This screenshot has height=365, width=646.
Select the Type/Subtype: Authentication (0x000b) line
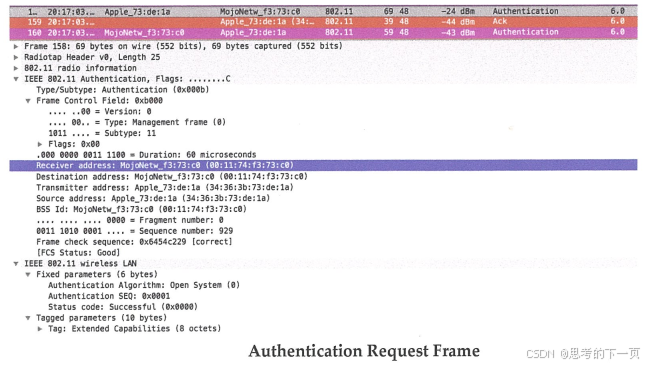point(122,90)
